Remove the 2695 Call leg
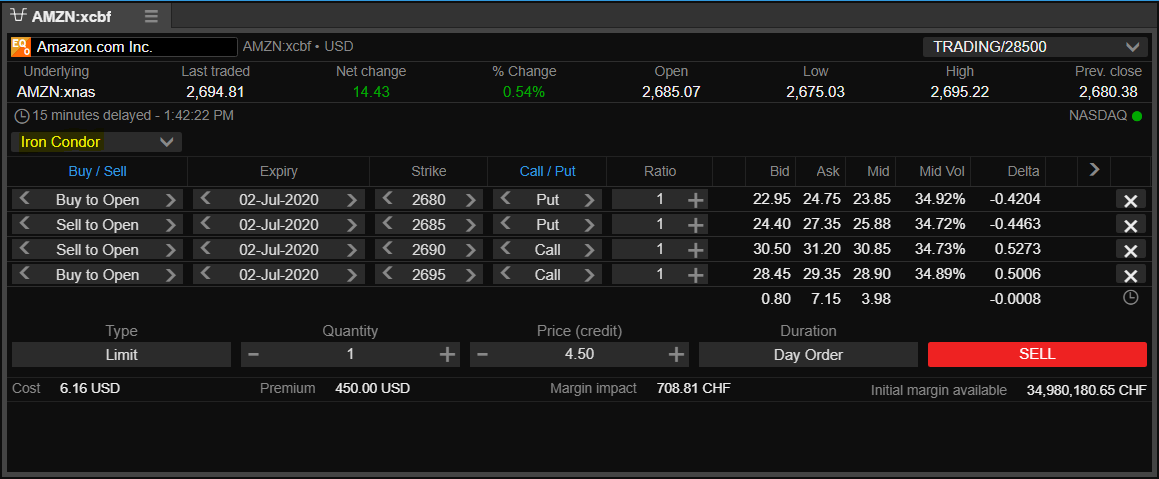The image size is (1159, 479). [1129, 276]
